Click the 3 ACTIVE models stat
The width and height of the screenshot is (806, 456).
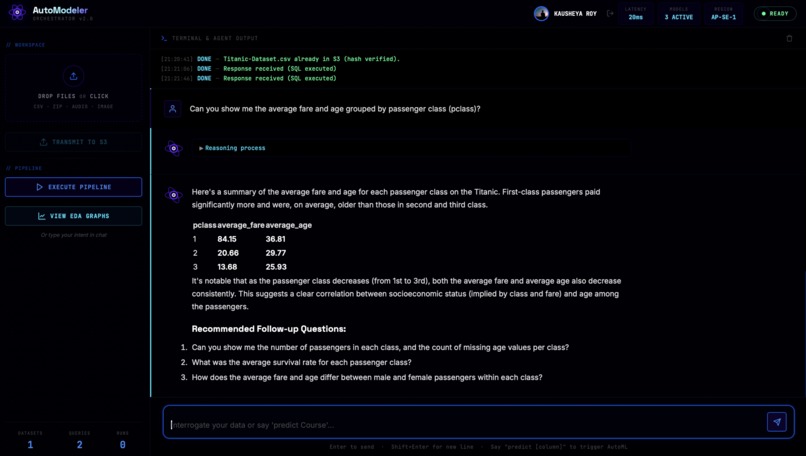[679, 13]
